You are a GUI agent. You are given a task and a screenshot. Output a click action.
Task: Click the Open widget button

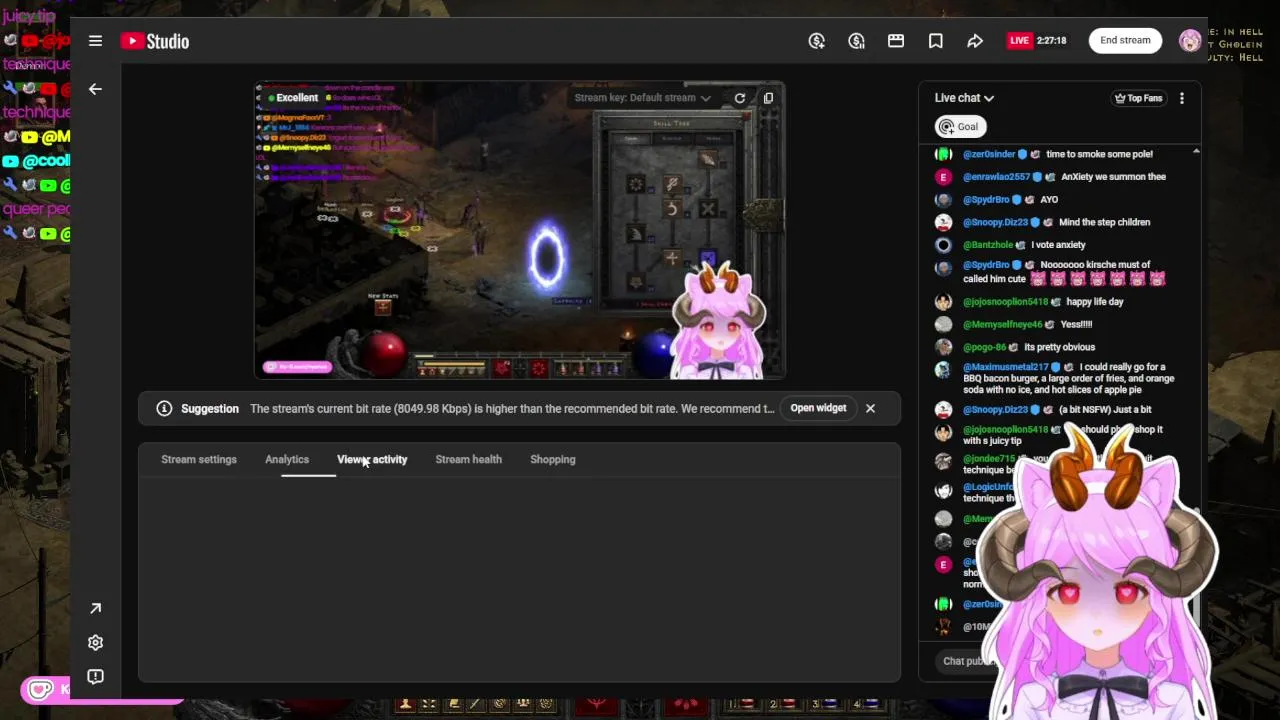click(818, 408)
